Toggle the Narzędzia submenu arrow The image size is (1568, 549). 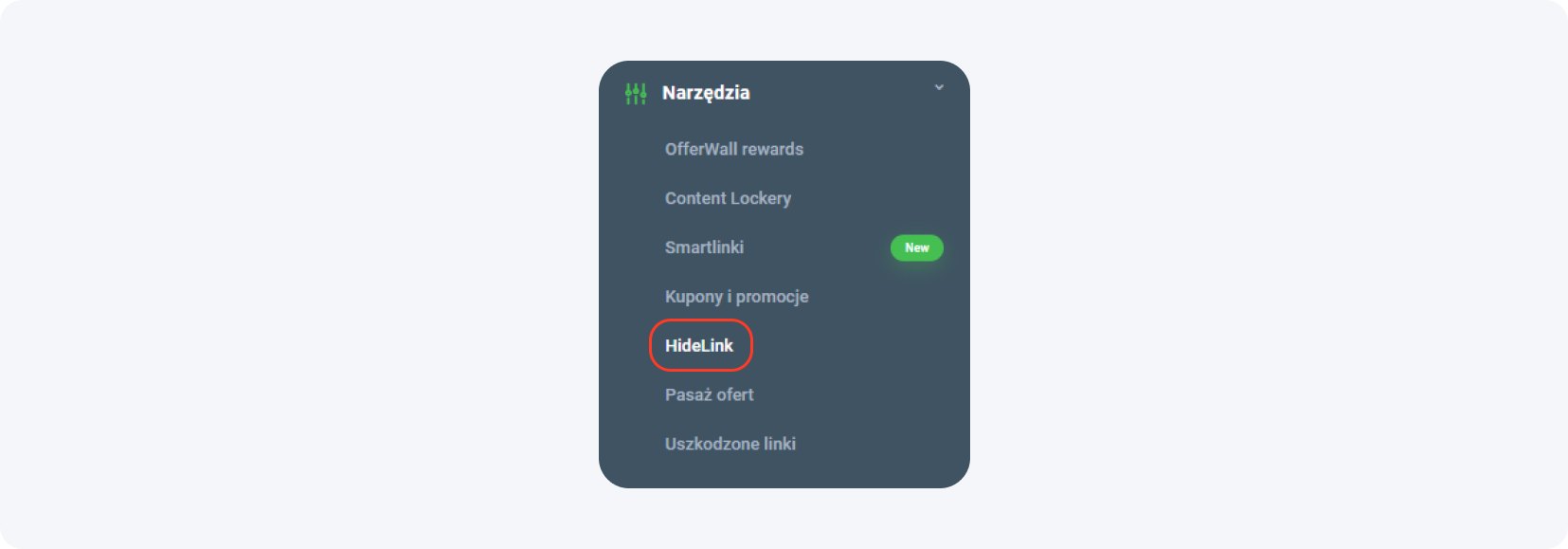[939, 87]
